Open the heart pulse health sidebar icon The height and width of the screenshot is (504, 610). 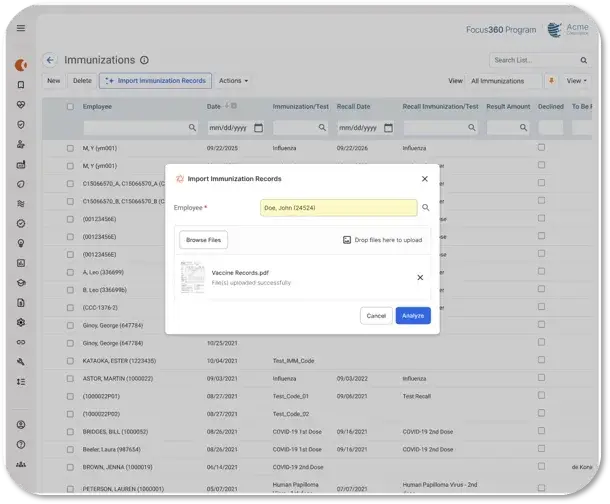[x=21, y=104]
